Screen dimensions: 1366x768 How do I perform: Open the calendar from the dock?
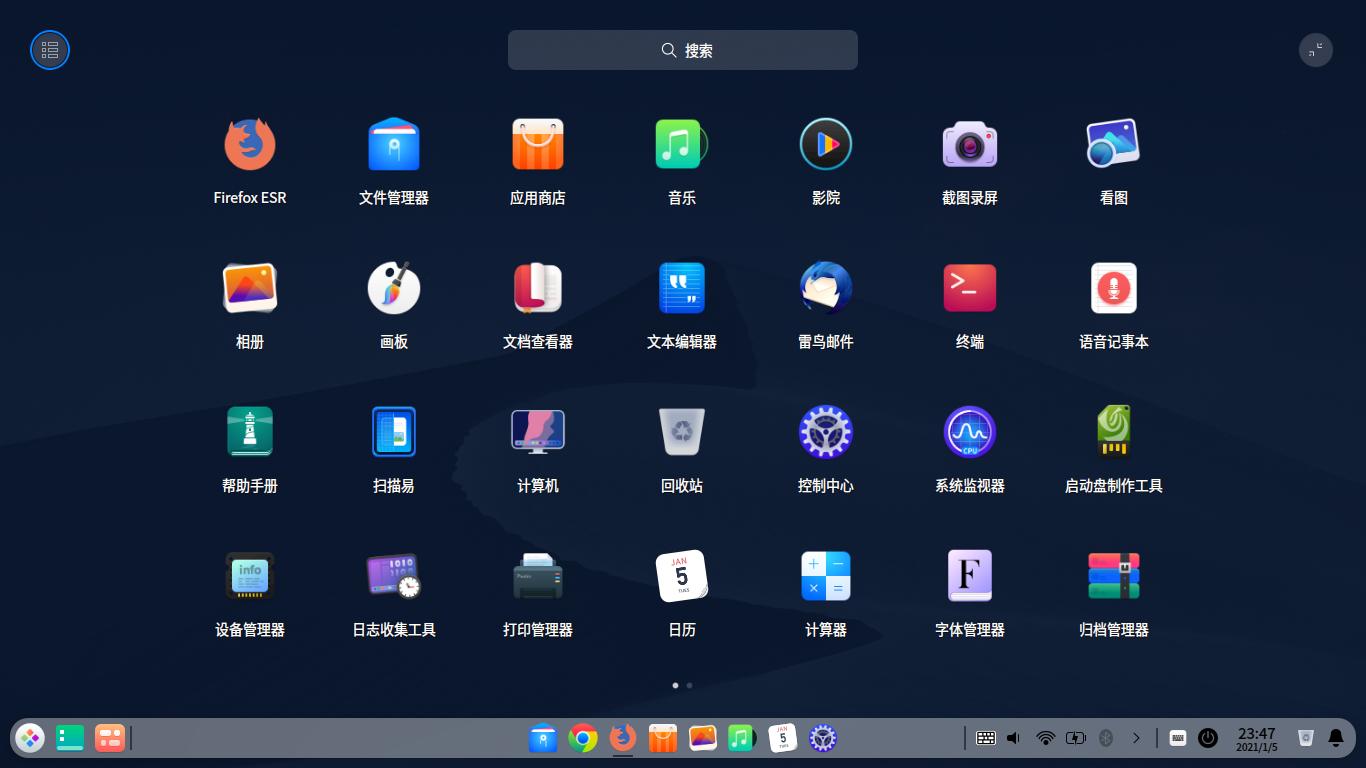point(783,738)
